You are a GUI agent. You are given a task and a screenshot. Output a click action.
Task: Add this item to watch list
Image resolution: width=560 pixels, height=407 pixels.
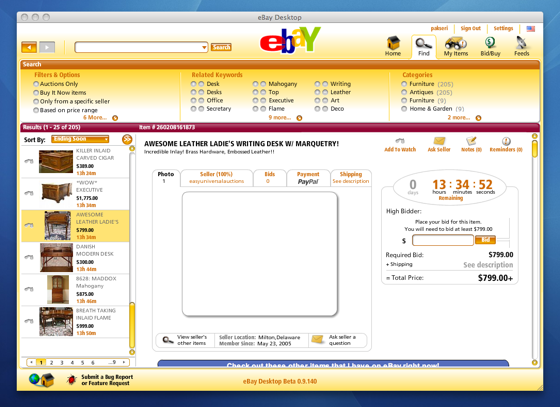click(x=400, y=145)
